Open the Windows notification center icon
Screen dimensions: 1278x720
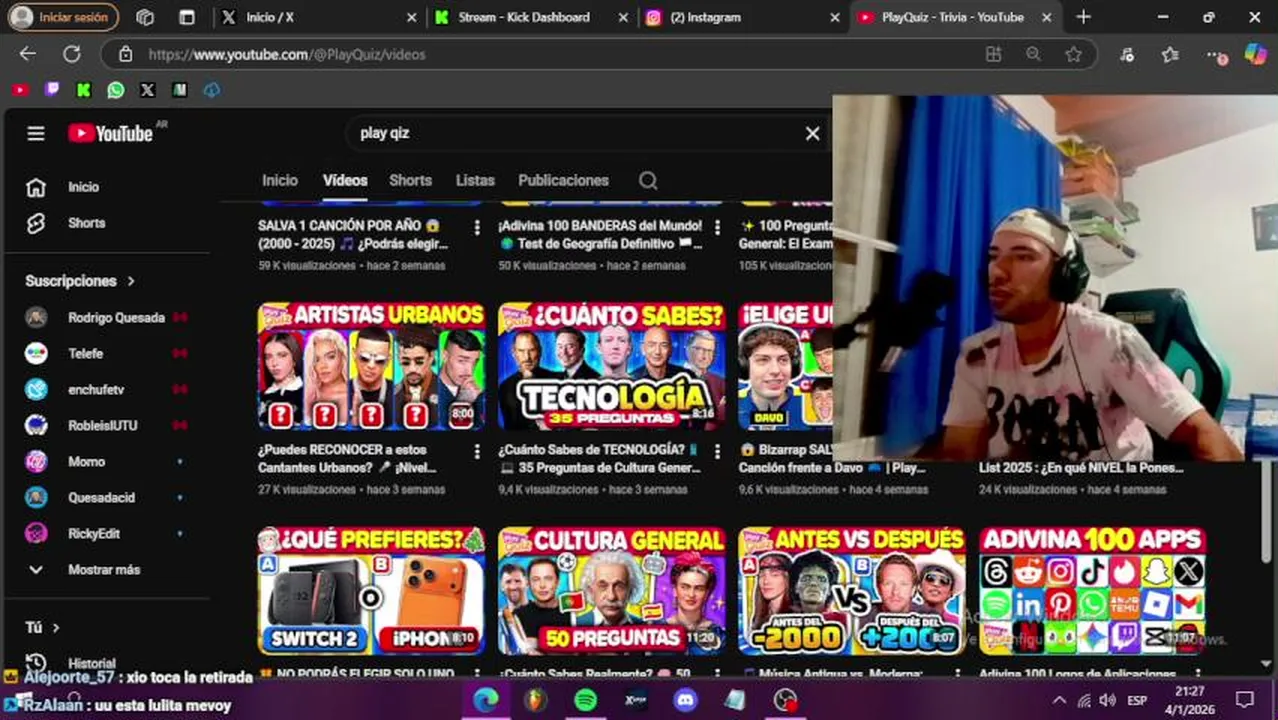pos(1244,700)
